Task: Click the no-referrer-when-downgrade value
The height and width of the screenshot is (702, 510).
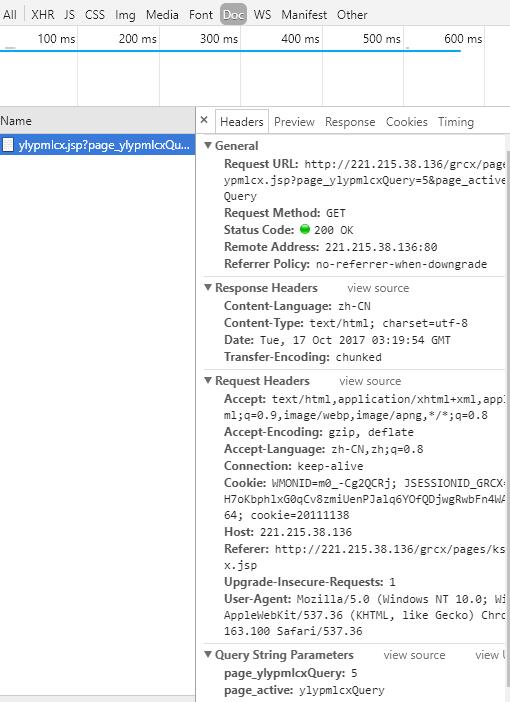Action: [x=401, y=264]
